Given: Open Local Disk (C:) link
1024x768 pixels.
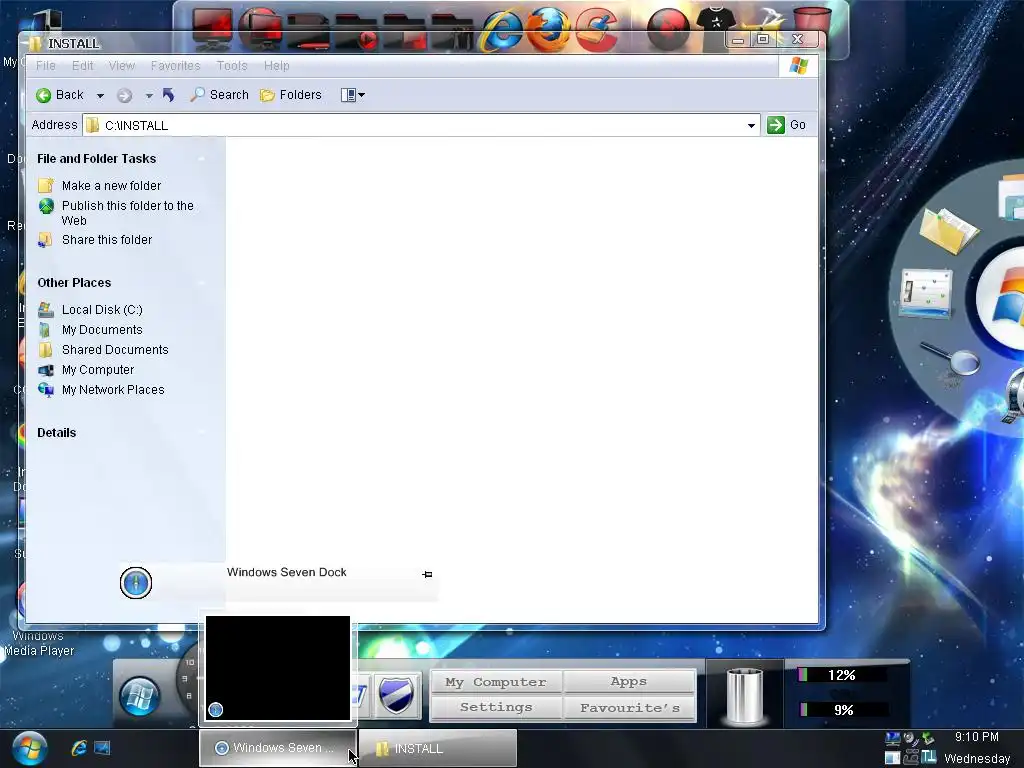Looking at the screenshot, I should click(102, 310).
